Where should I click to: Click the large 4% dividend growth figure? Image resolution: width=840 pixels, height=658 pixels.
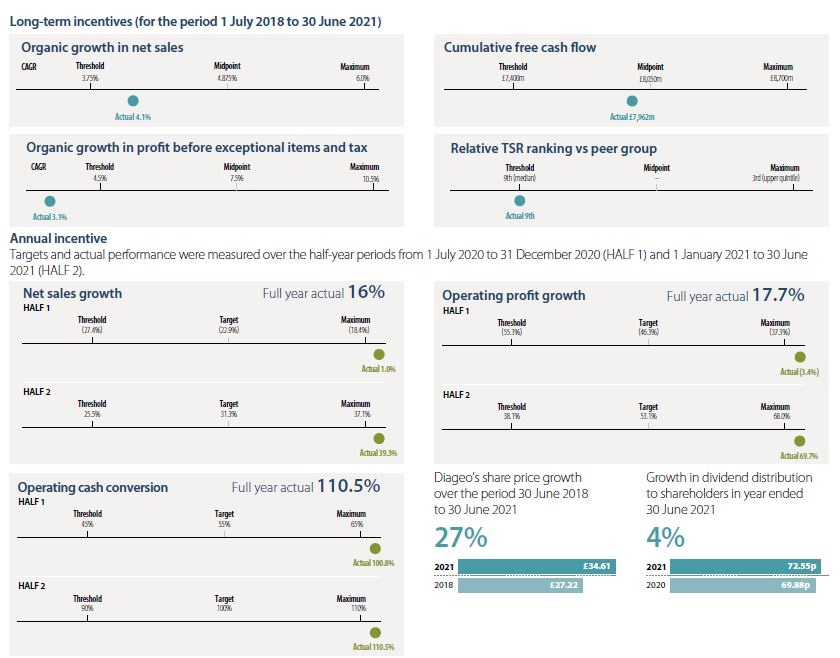tap(665, 537)
